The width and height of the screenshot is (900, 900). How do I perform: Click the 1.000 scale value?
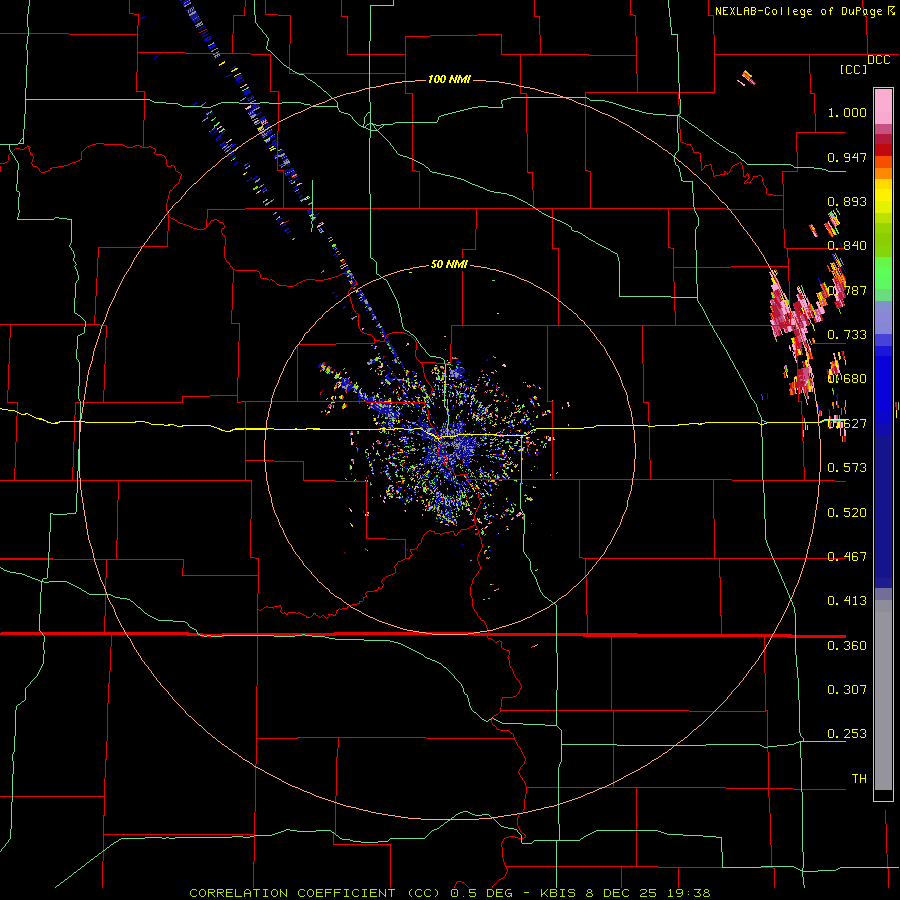847,112
